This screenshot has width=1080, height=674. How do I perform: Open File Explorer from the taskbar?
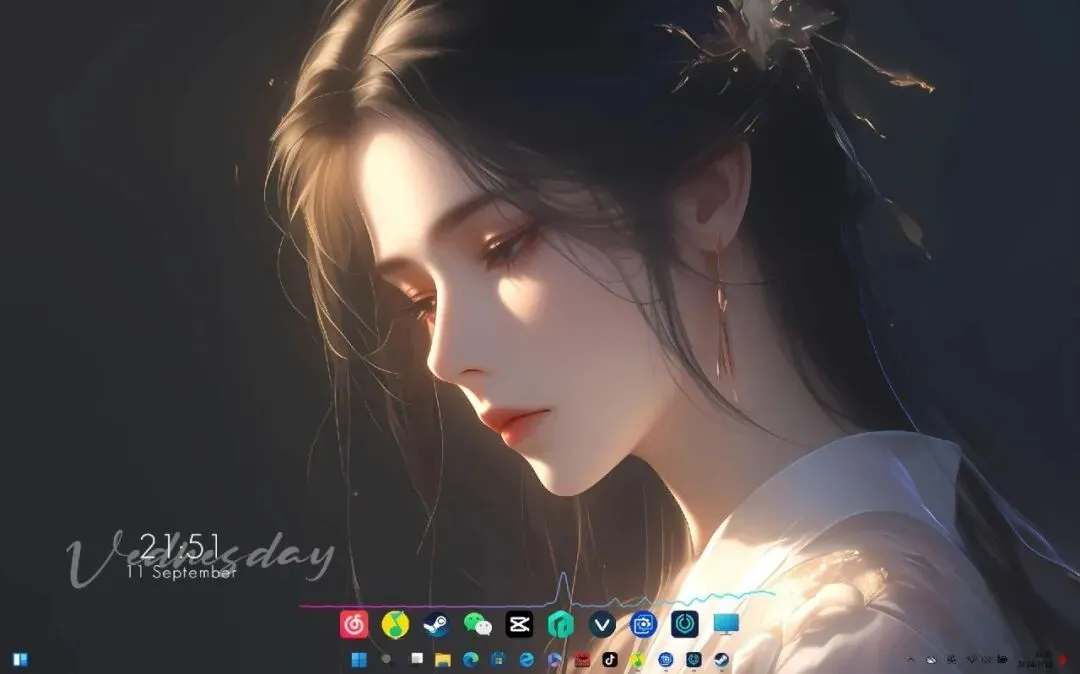443,660
